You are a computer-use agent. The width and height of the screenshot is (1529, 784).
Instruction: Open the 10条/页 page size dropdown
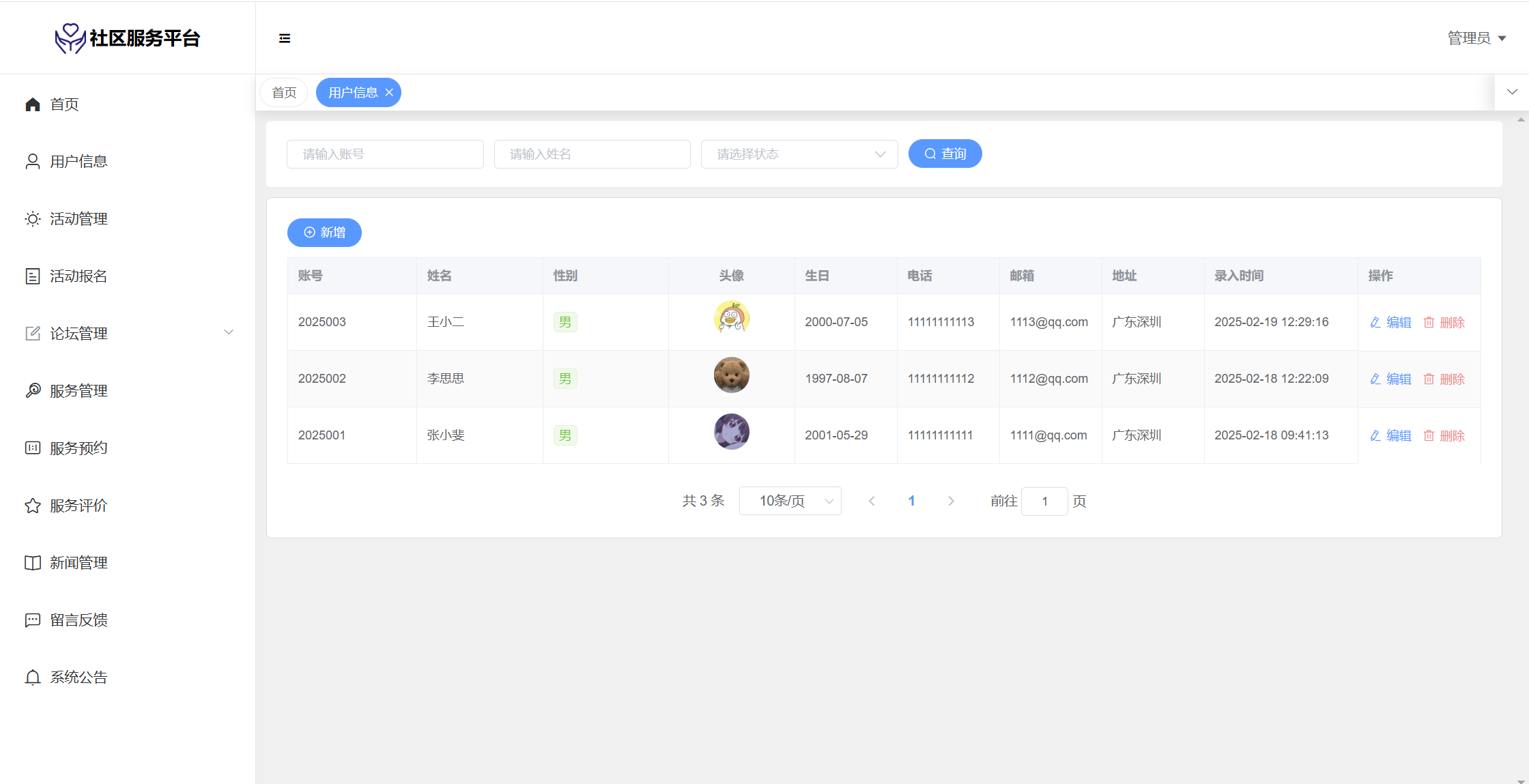790,501
